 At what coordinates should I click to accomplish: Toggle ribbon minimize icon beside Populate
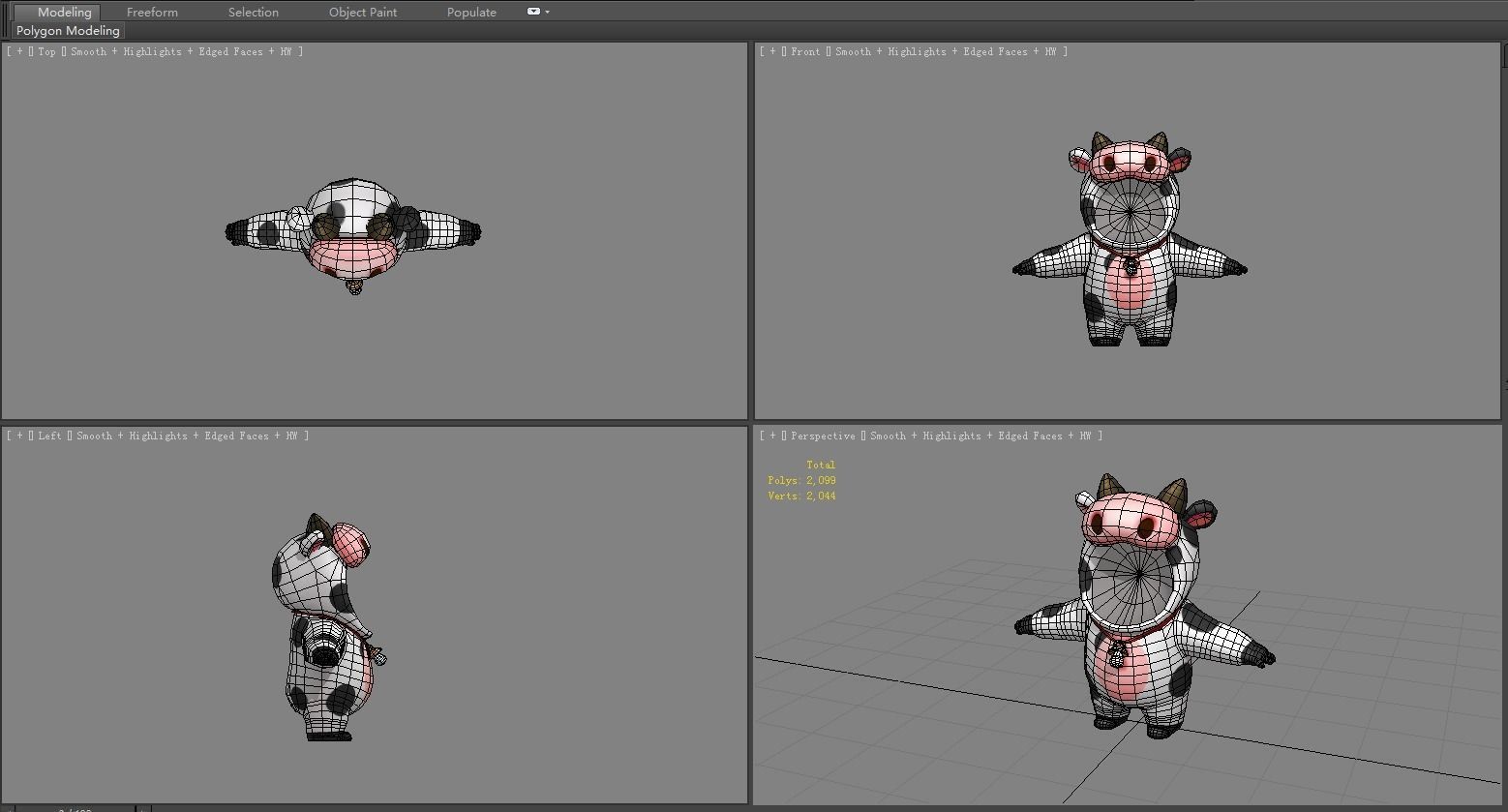[x=533, y=12]
